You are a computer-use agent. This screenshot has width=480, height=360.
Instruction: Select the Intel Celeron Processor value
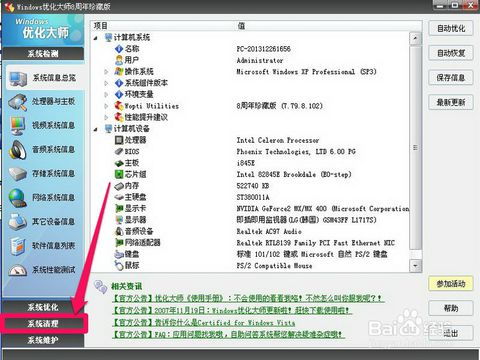(x=278, y=140)
